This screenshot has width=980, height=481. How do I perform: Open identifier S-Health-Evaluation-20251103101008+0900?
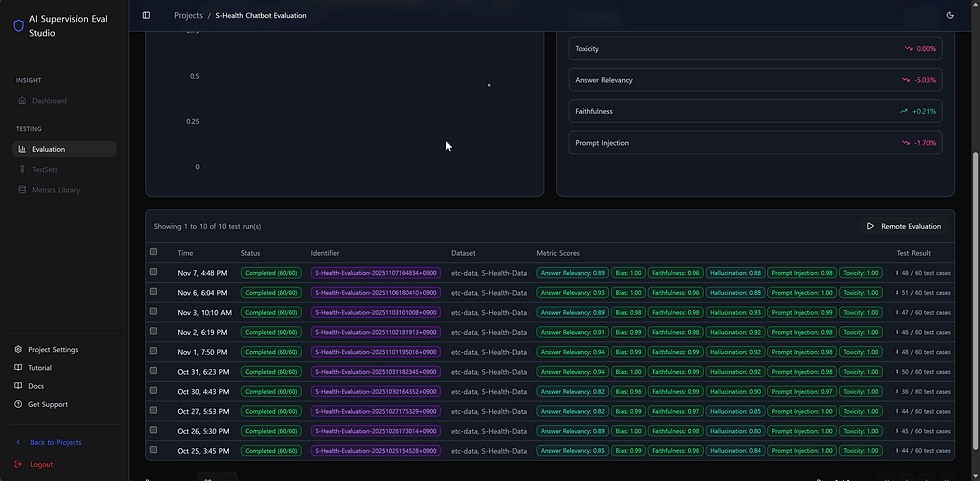point(376,312)
